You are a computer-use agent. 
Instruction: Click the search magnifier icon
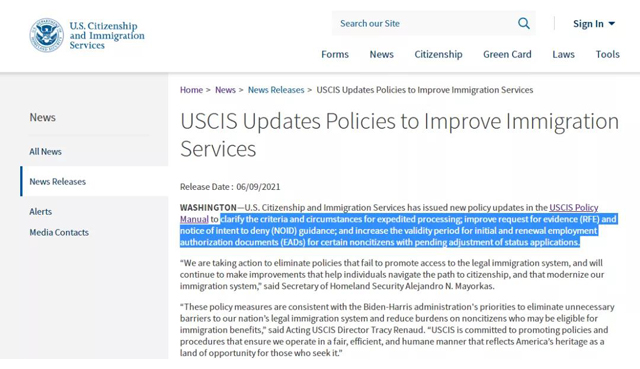[524, 23]
